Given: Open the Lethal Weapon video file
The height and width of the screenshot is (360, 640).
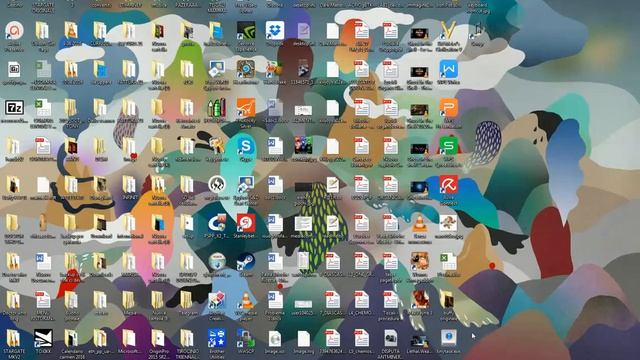Looking at the screenshot, I should click(x=419, y=341).
